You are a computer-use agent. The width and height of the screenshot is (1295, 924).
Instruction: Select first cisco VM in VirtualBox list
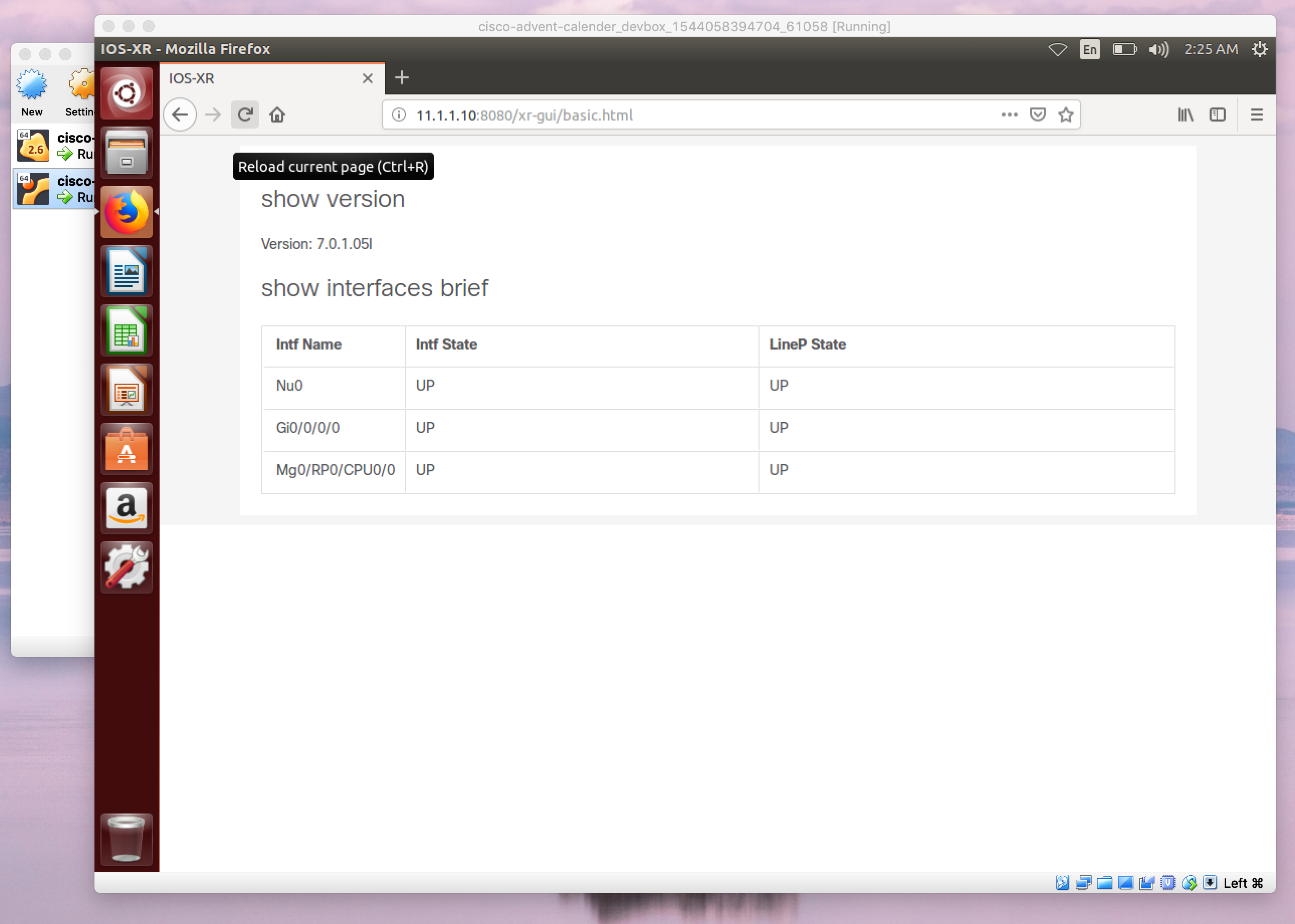coord(54,146)
